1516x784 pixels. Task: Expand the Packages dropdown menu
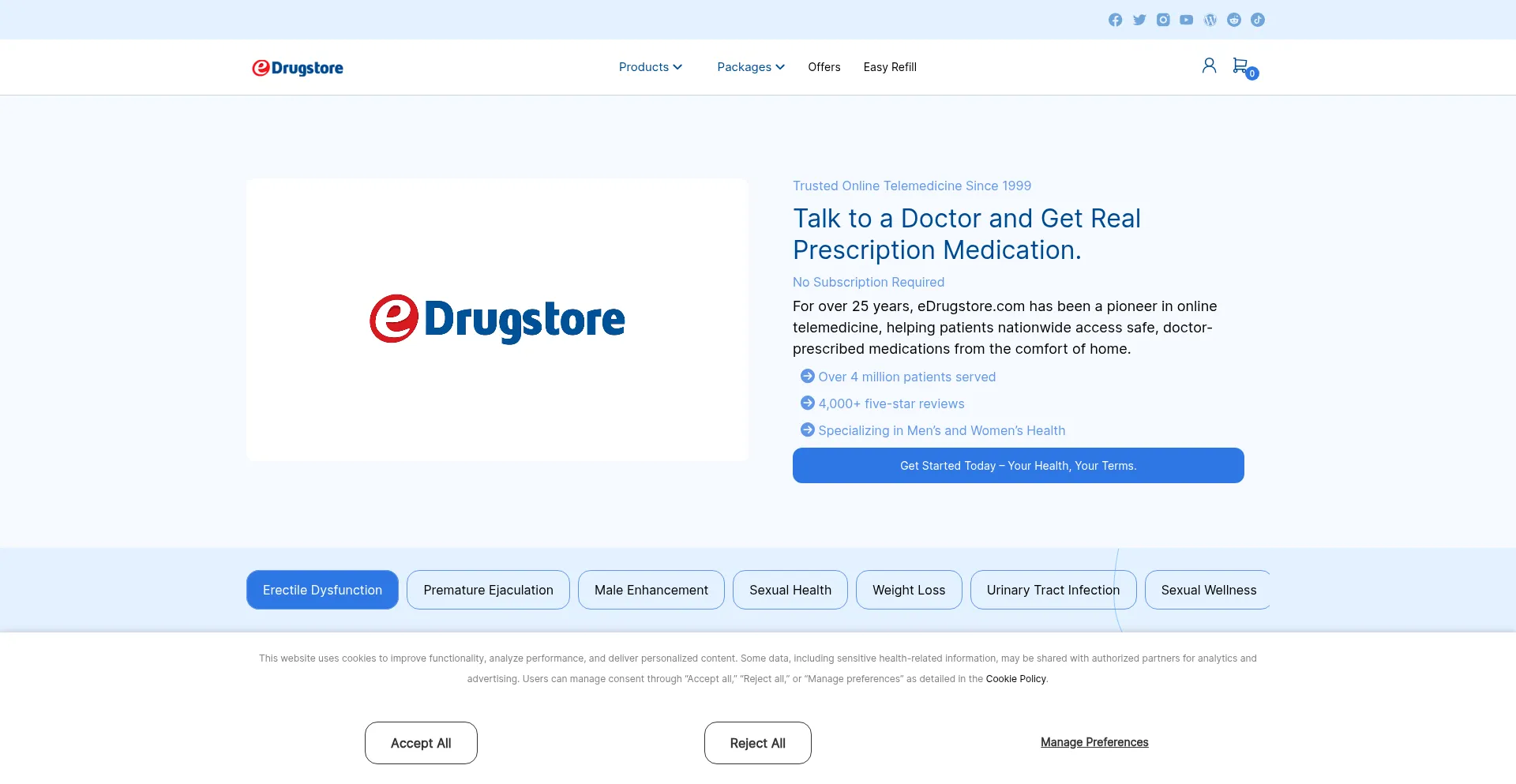750,67
